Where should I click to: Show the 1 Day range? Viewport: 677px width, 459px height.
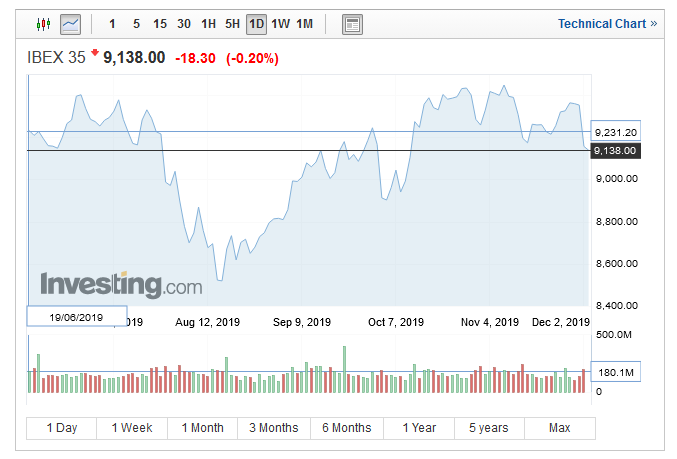pyautogui.click(x=62, y=428)
